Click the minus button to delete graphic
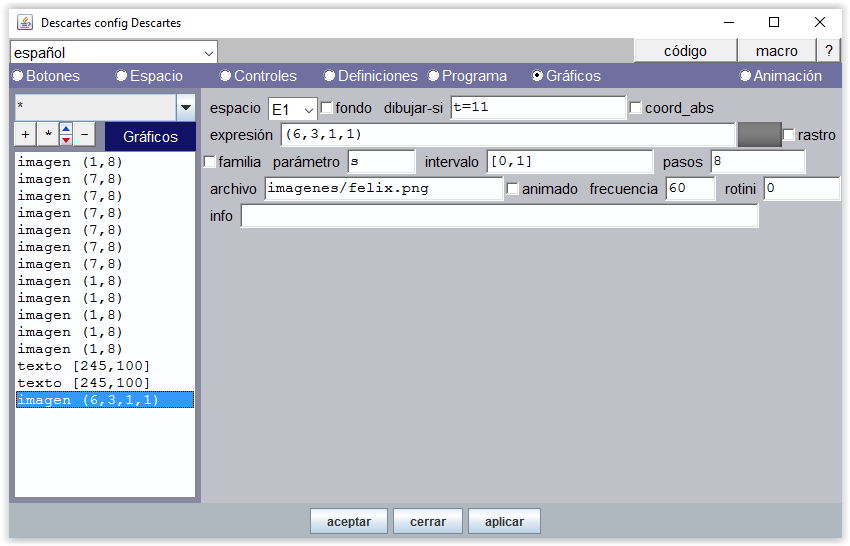The width and height of the screenshot is (850, 546). coord(85,134)
